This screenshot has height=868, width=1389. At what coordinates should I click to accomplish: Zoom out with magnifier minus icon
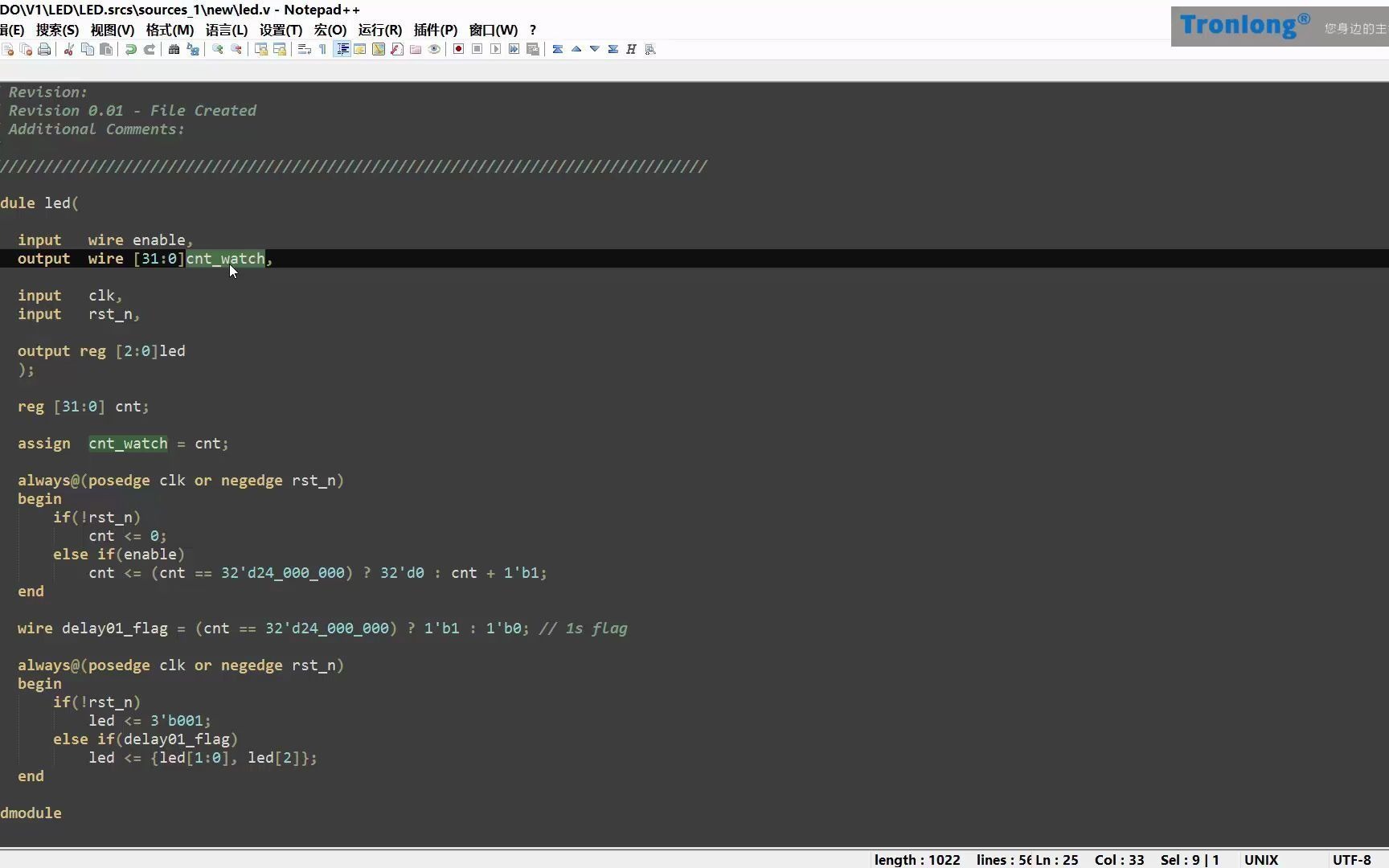pos(236,50)
